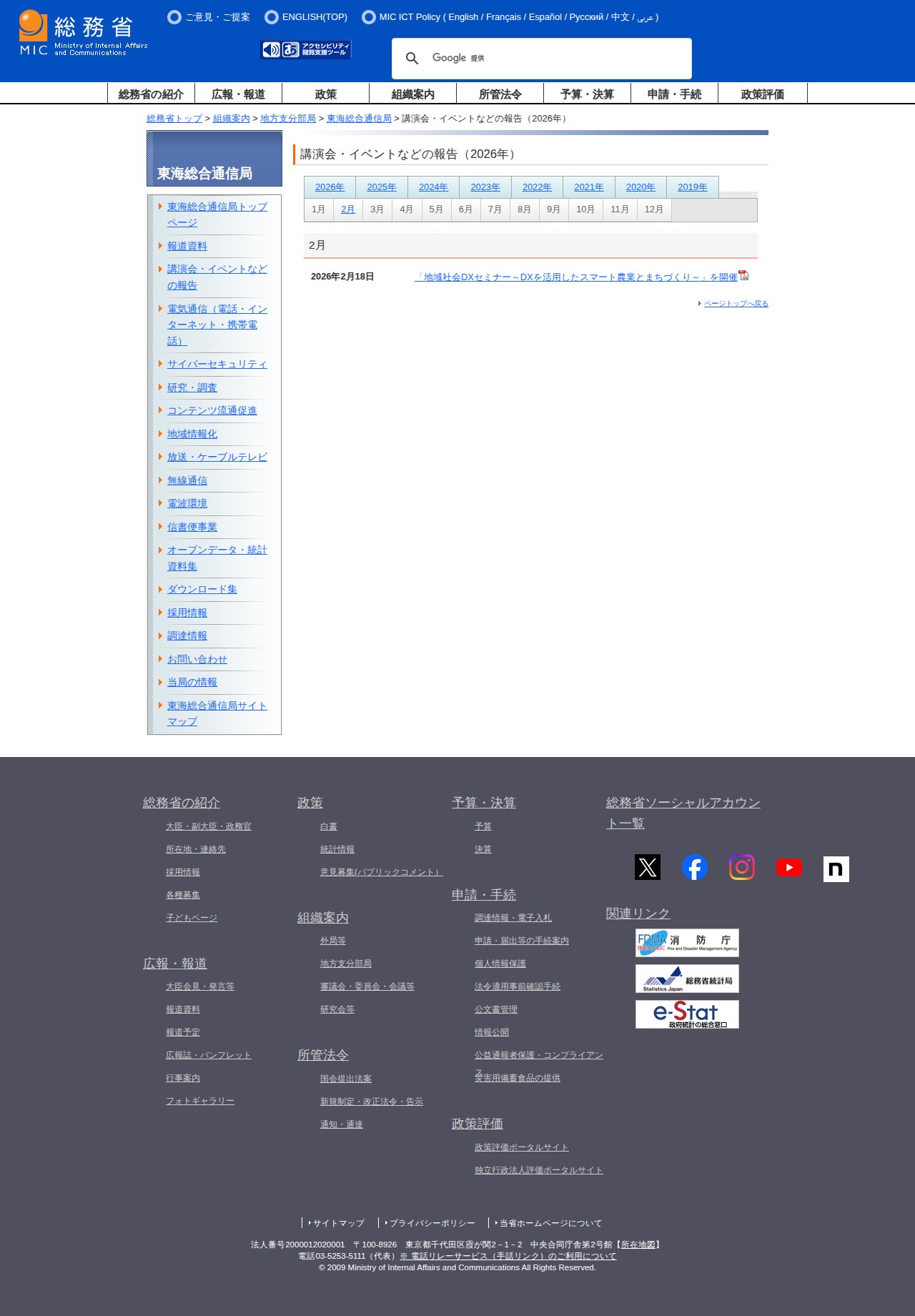Screen dimensions: 915x1316
Task: Open the X (Twitter) social icon
Action: (x=648, y=867)
